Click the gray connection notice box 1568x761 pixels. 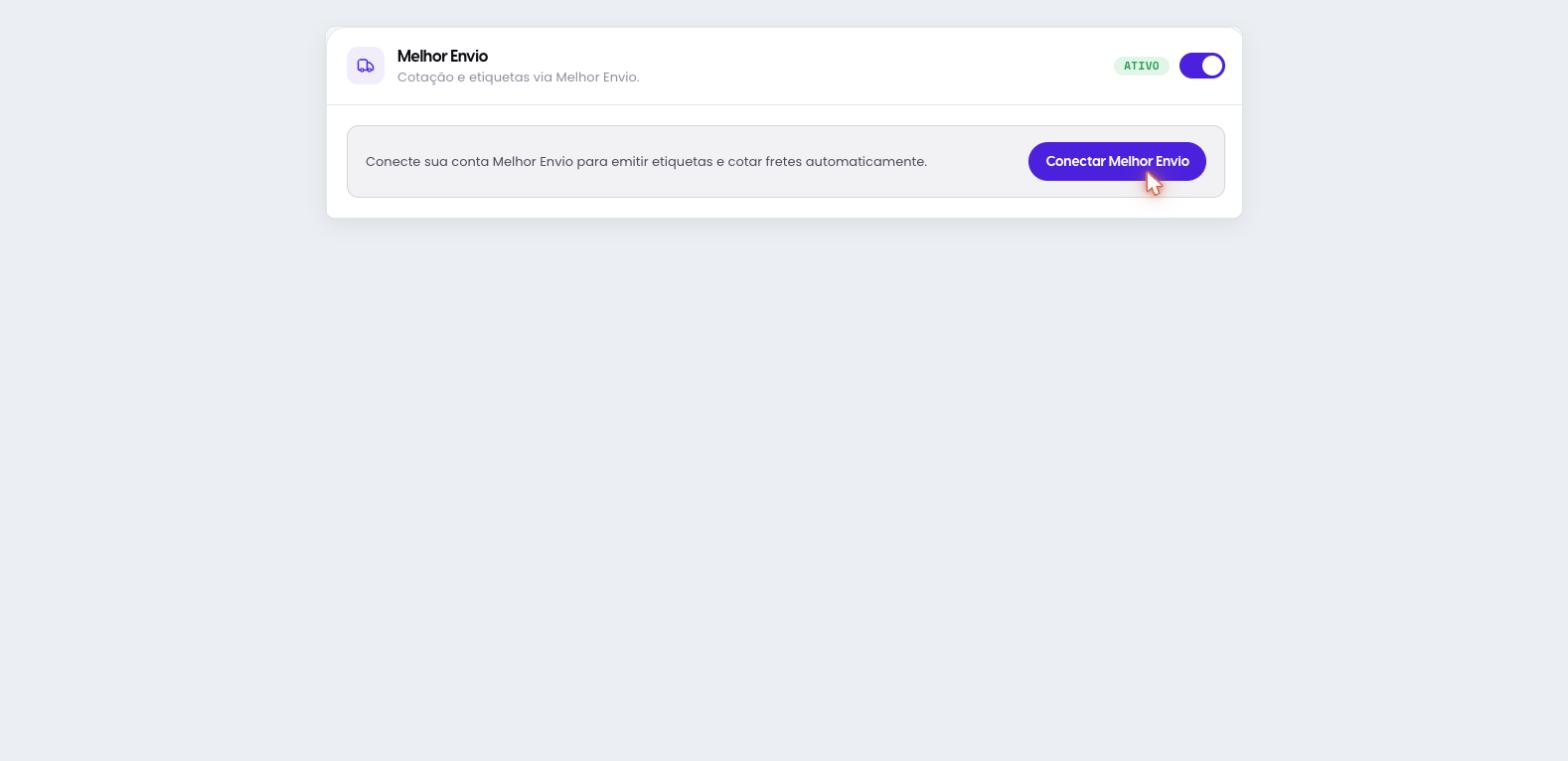pyautogui.click(x=786, y=161)
